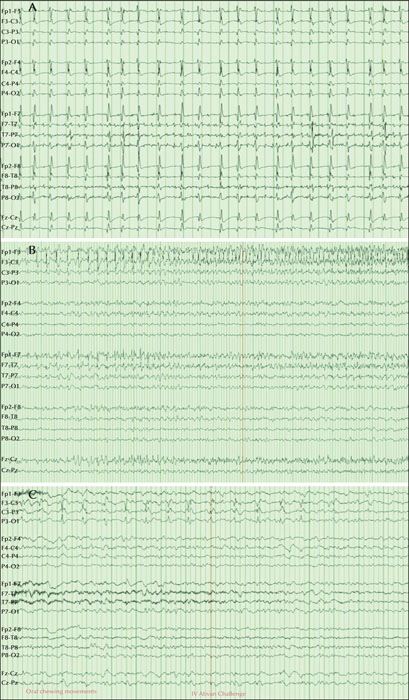Select the Fz-Cz channel label in panel A
Image resolution: width=409 pixels, height=700 pixels.
click(x=11, y=218)
